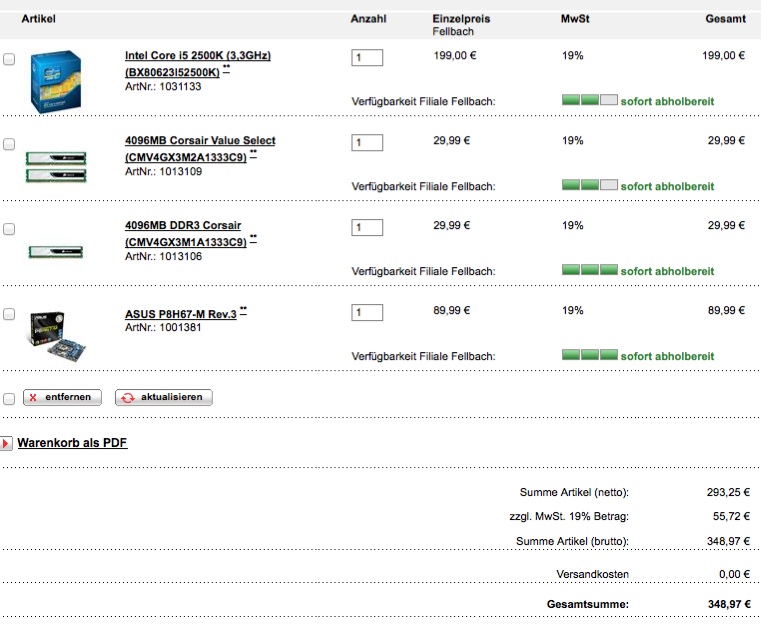Click the availability bar for 4096MB DDR3 Corsair
Screen dimensions: 768x635
(590, 269)
